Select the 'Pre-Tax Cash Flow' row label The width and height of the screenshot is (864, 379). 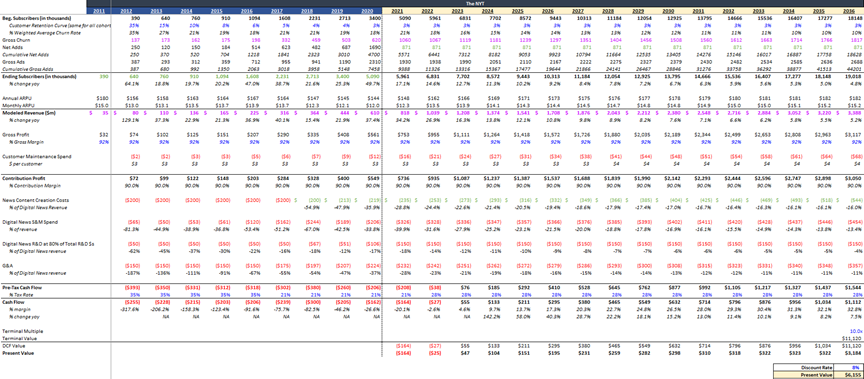pyautogui.click(x=18, y=288)
